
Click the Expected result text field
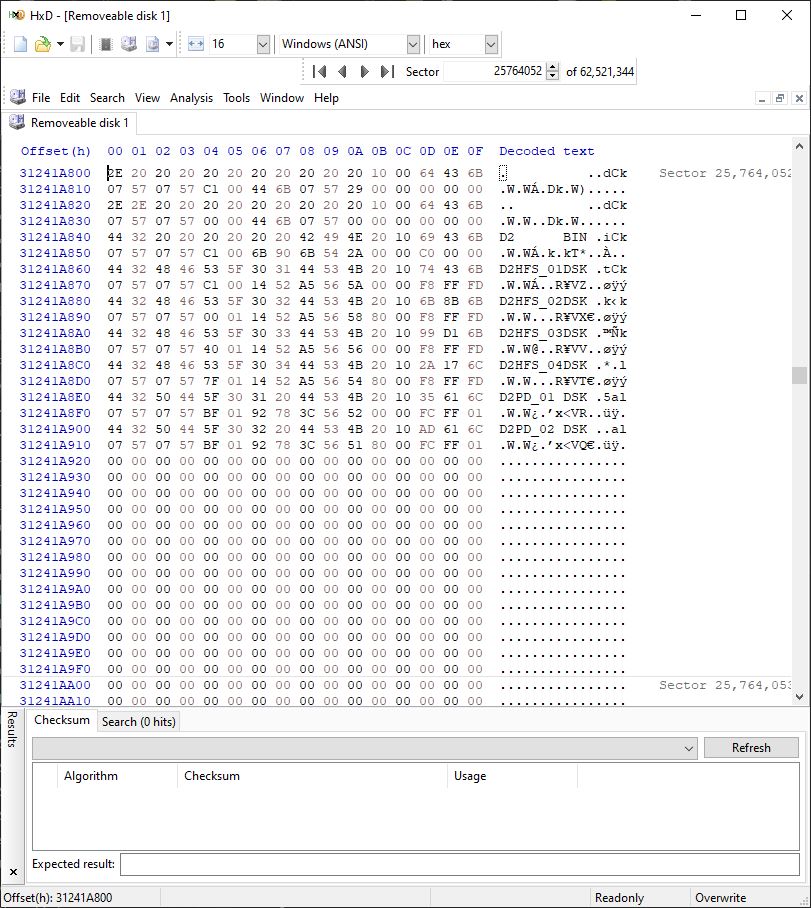(x=460, y=864)
